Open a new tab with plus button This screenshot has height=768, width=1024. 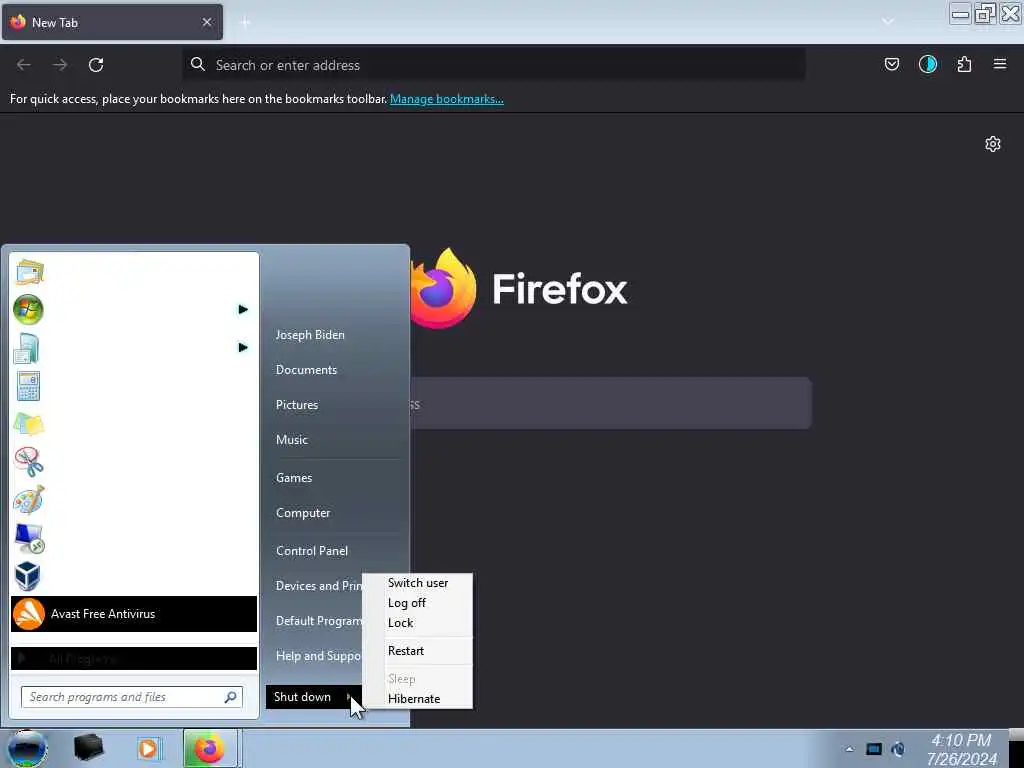[x=246, y=23]
